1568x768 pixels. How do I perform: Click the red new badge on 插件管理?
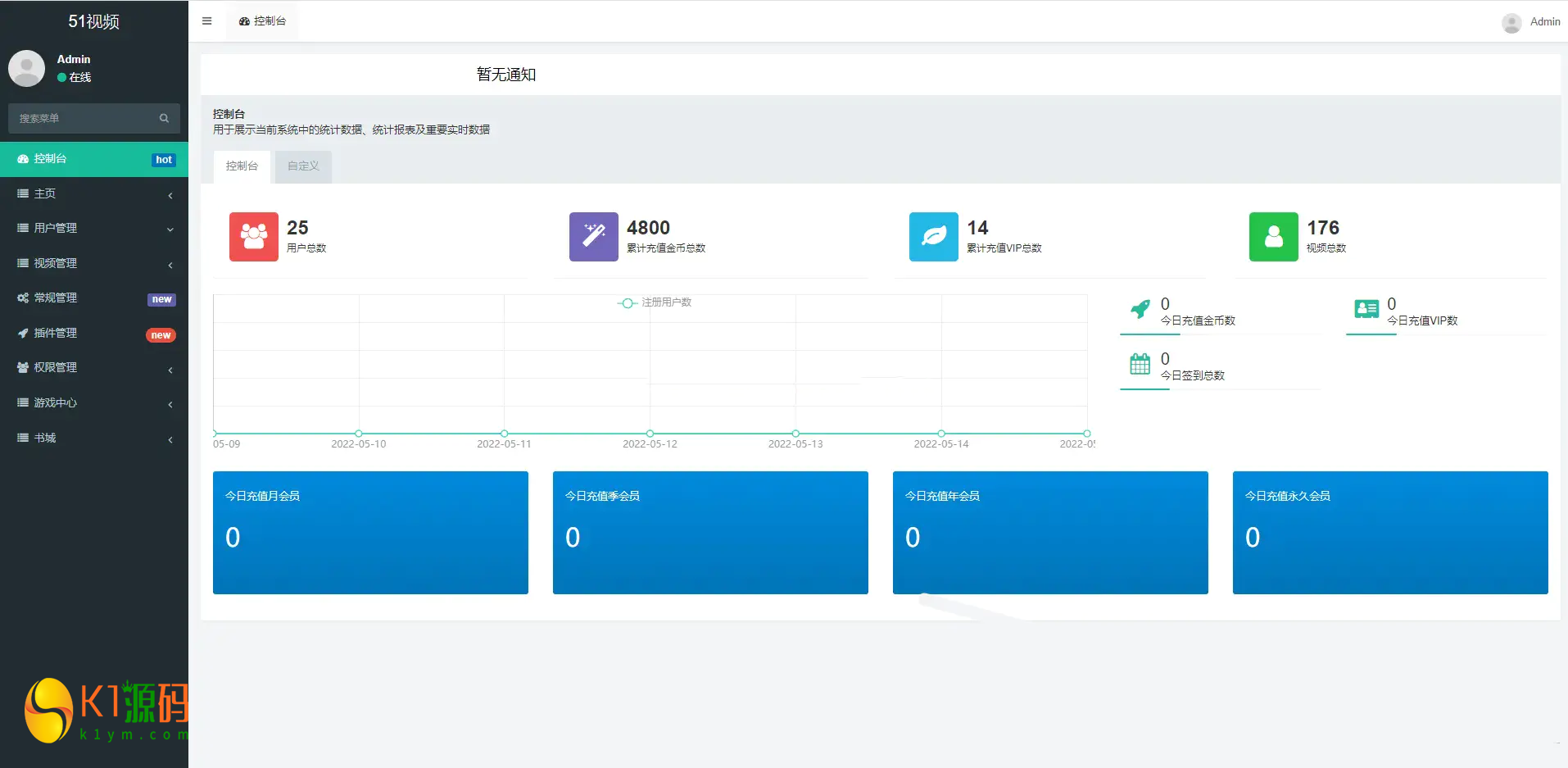coord(161,335)
